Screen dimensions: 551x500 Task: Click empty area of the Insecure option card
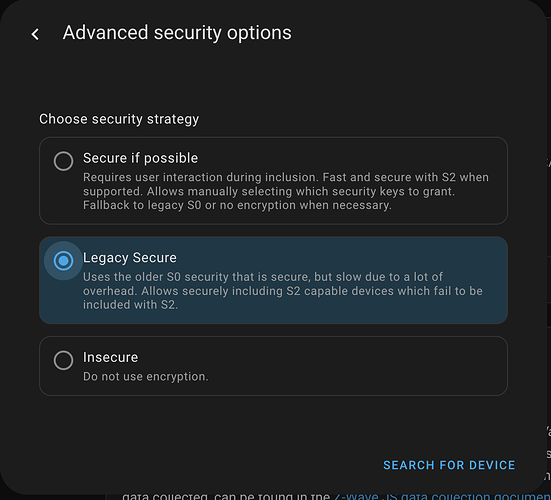click(x=351, y=366)
